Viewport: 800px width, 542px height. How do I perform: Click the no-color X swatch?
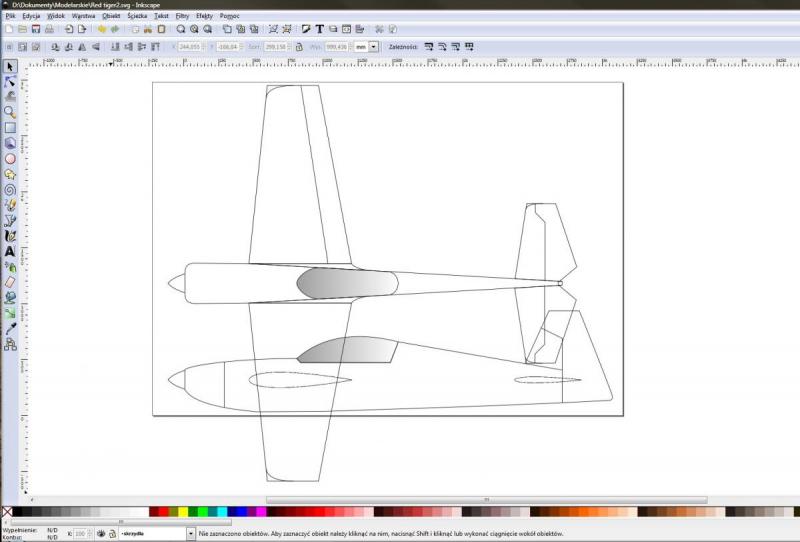[x=7, y=512]
